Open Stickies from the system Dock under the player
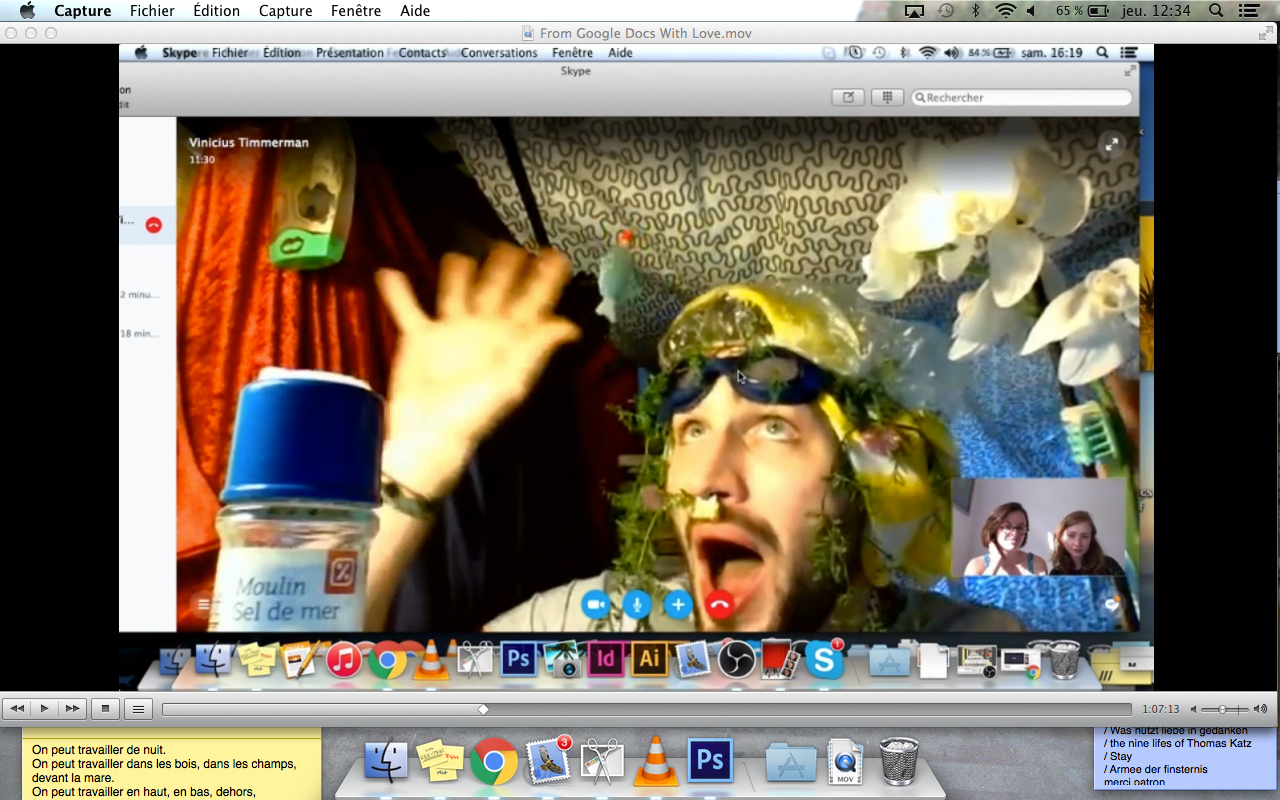The height and width of the screenshot is (800, 1280). [x=439, y=762]
